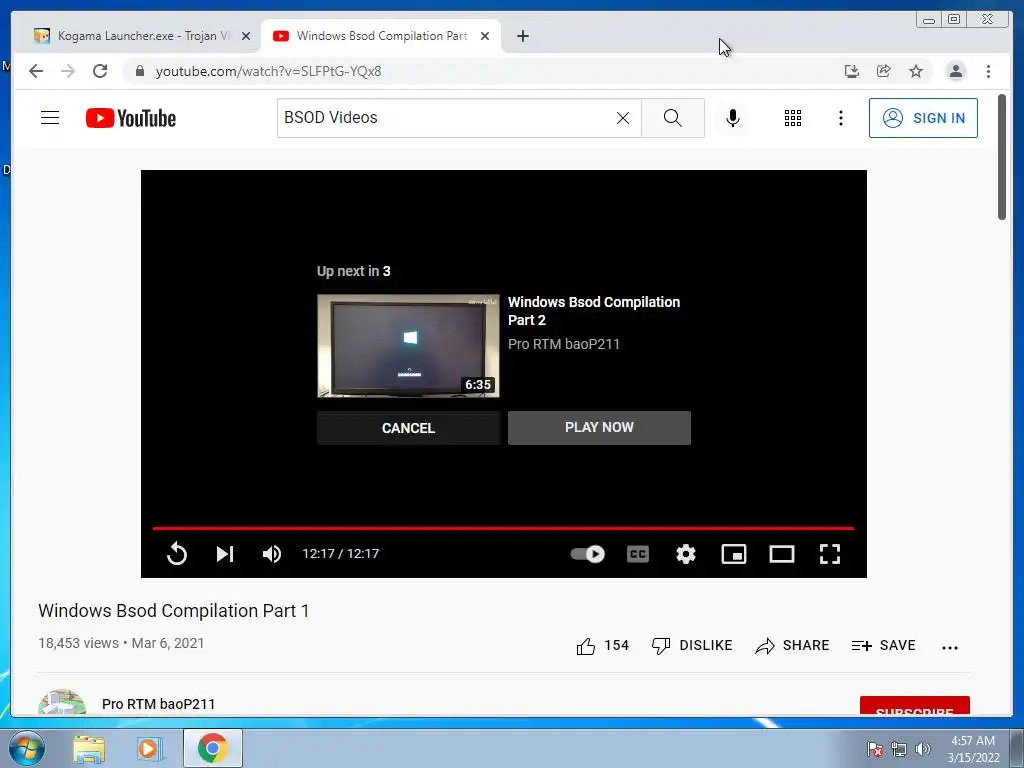Image resolution: width=1024 pixels, height=768 pixels.
Task: Click the install app icon in address bar
Action: [x=852, y=71]
